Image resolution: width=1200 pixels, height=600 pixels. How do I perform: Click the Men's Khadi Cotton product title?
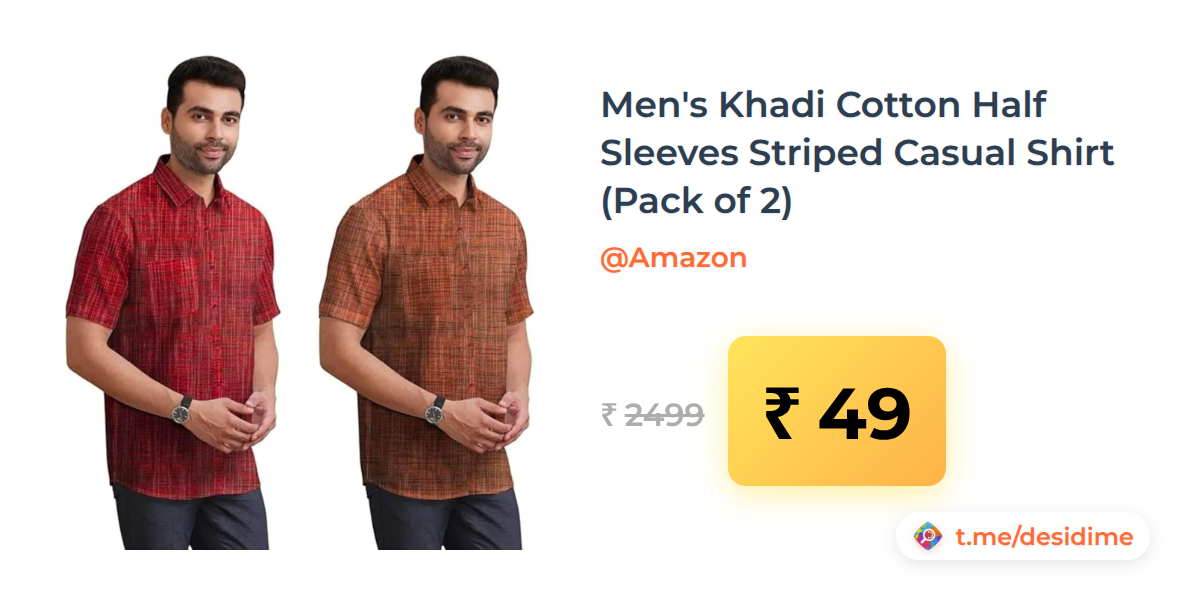(x=857, y=152)
